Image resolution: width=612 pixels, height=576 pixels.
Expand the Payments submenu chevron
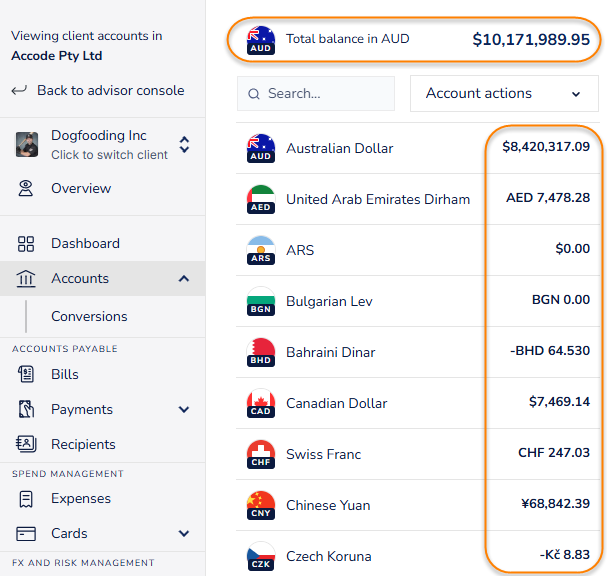click(x=184, y=409)
